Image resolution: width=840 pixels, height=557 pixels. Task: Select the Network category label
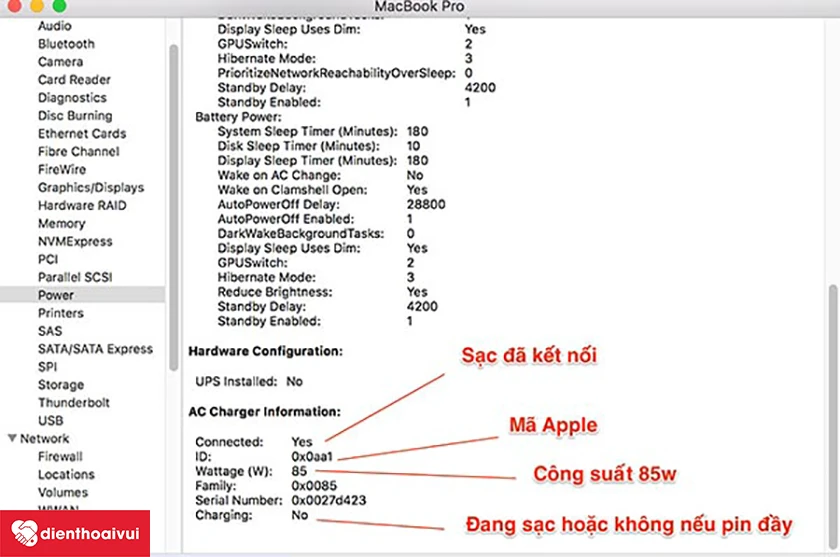(x=44, y=439)
